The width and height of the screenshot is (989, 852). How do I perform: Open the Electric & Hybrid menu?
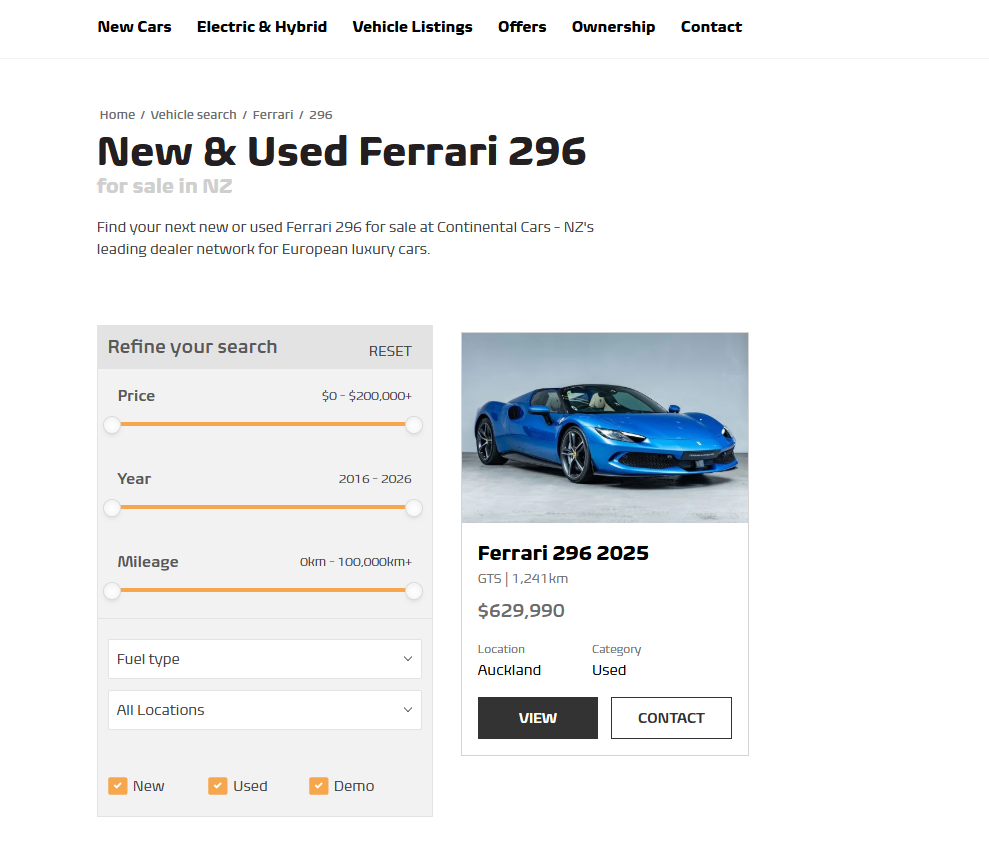pos(262,27)
